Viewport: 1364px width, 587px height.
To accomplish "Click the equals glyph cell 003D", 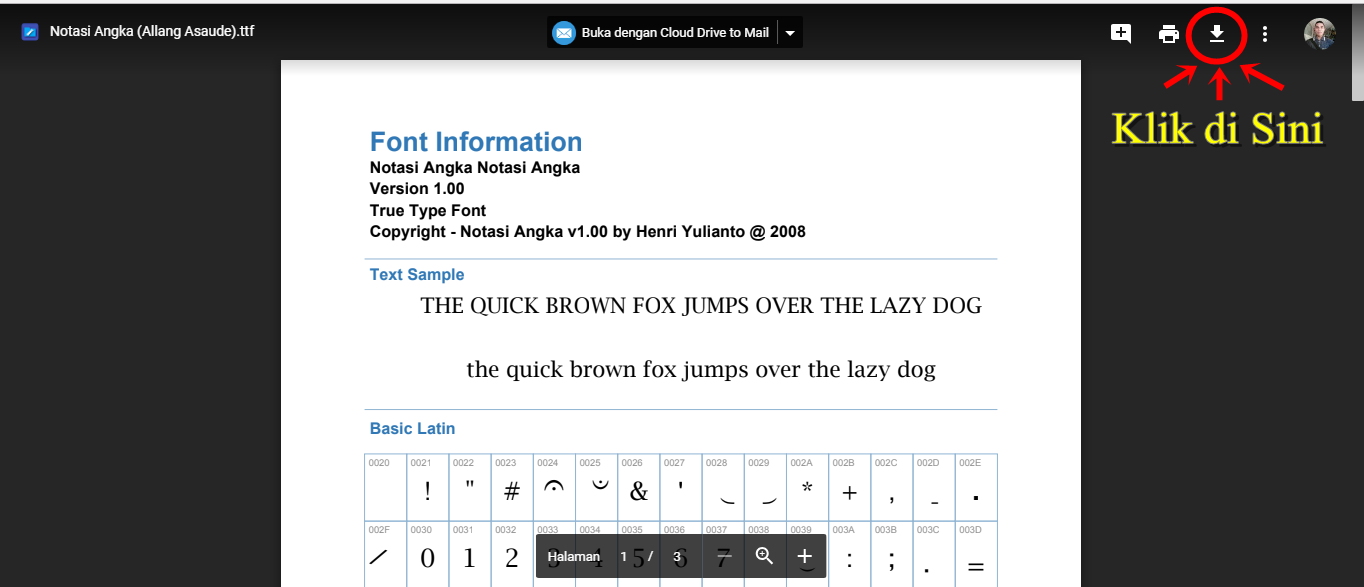I will tap(976, 554).
